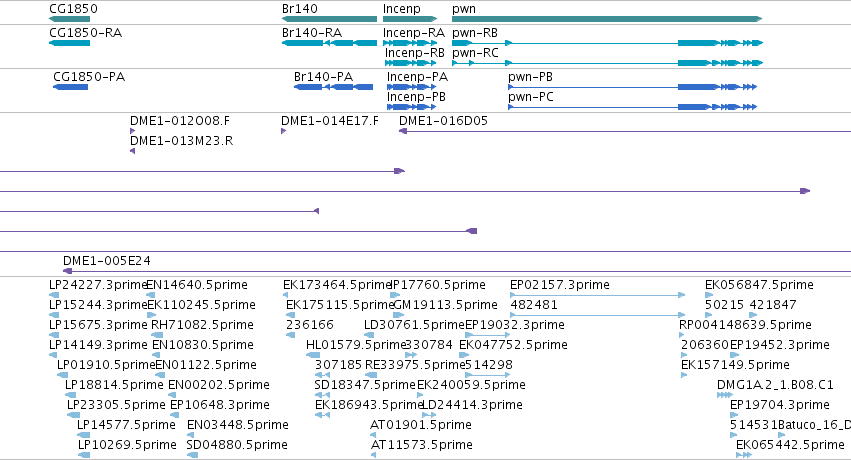This screenshot has height=460, width=851.
Task: Click the Br140-PA protein label
Action: pos(323,76)
